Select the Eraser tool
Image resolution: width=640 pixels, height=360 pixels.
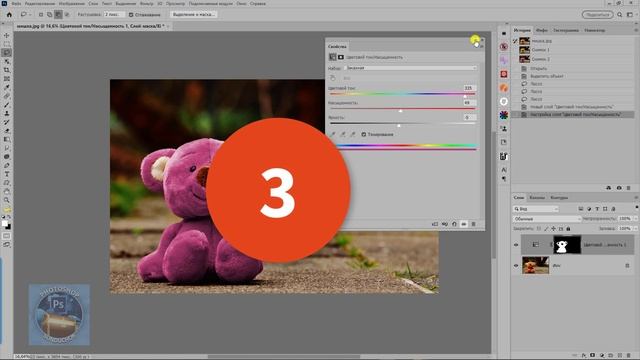(7, 131)
